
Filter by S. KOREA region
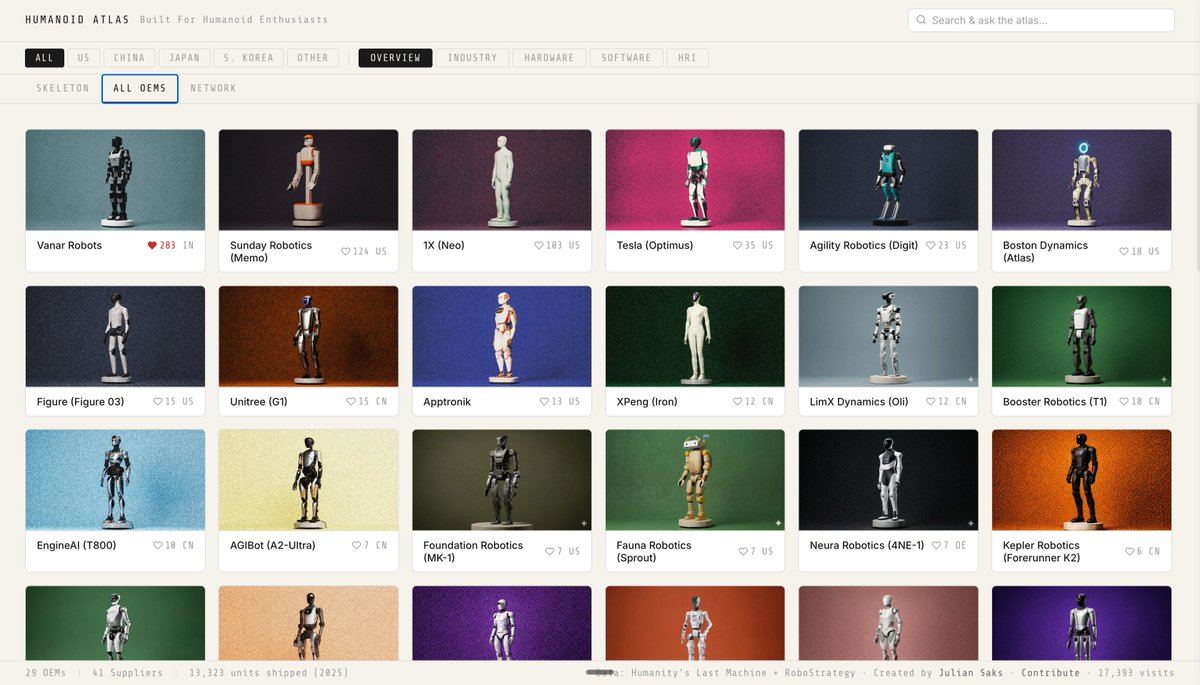[x=249, y=58]
